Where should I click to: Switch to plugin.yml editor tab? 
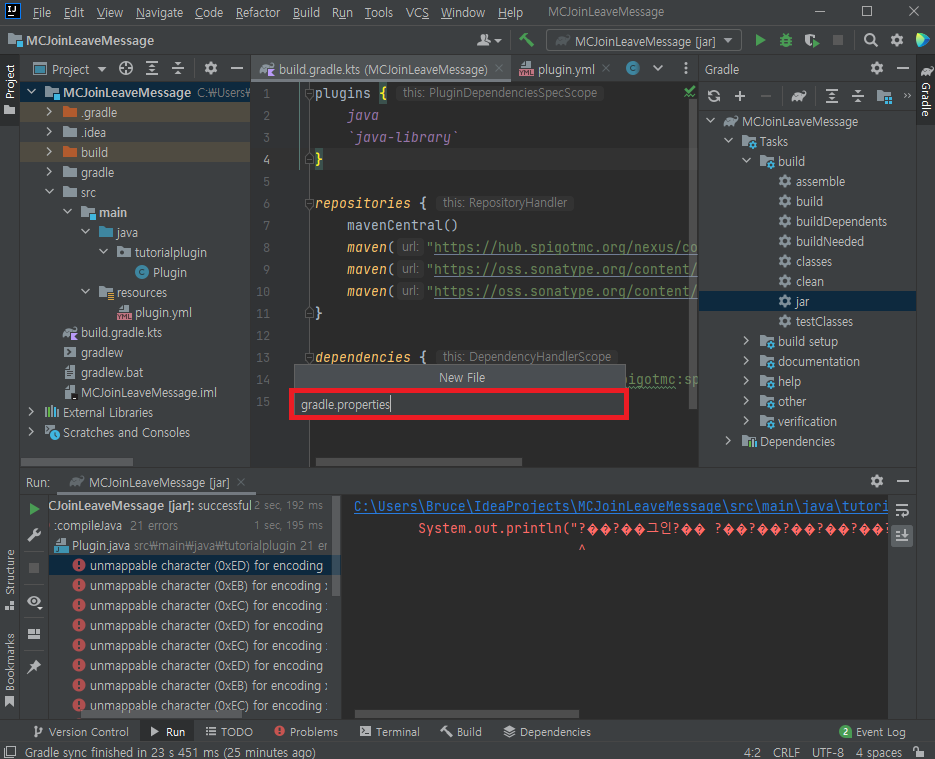(565, 69)
